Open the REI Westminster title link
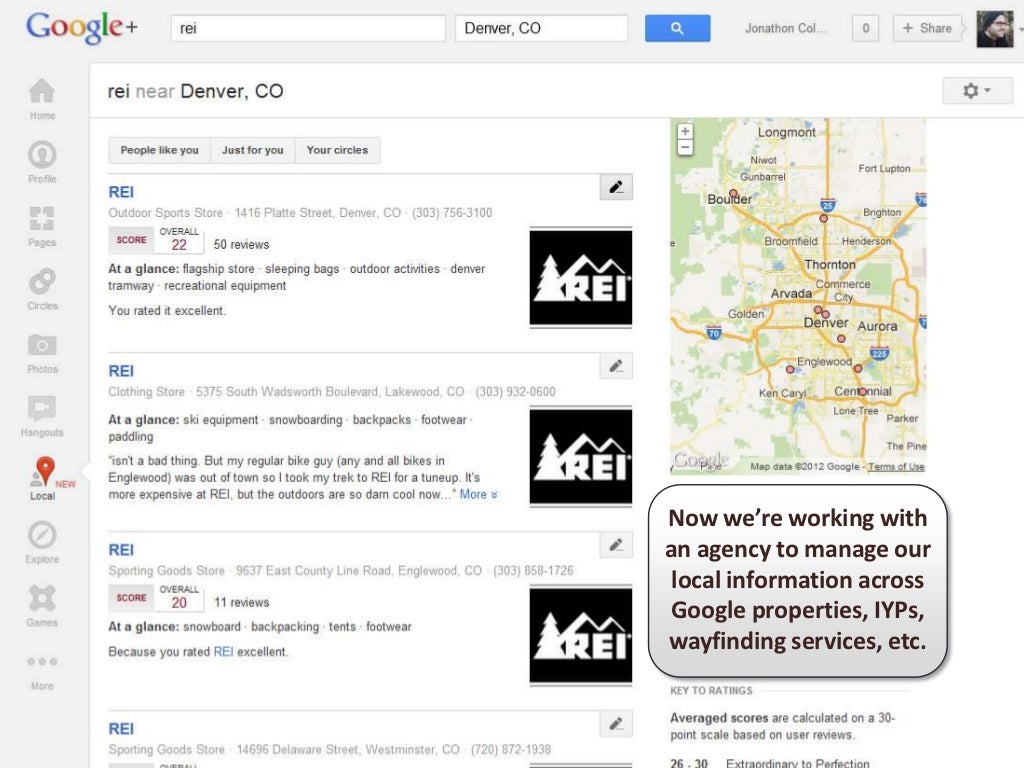The image size is (1024, 768). pos(121,729)
